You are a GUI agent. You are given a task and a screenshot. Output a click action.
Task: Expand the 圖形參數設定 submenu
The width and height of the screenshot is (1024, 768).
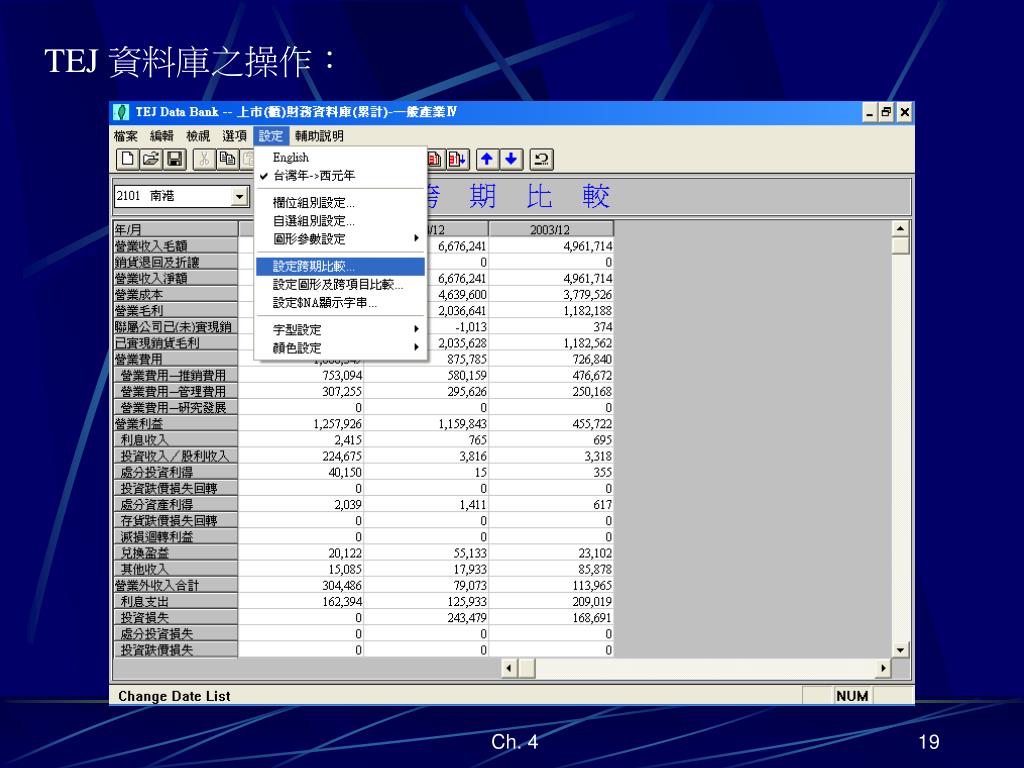tap(340, 239)
